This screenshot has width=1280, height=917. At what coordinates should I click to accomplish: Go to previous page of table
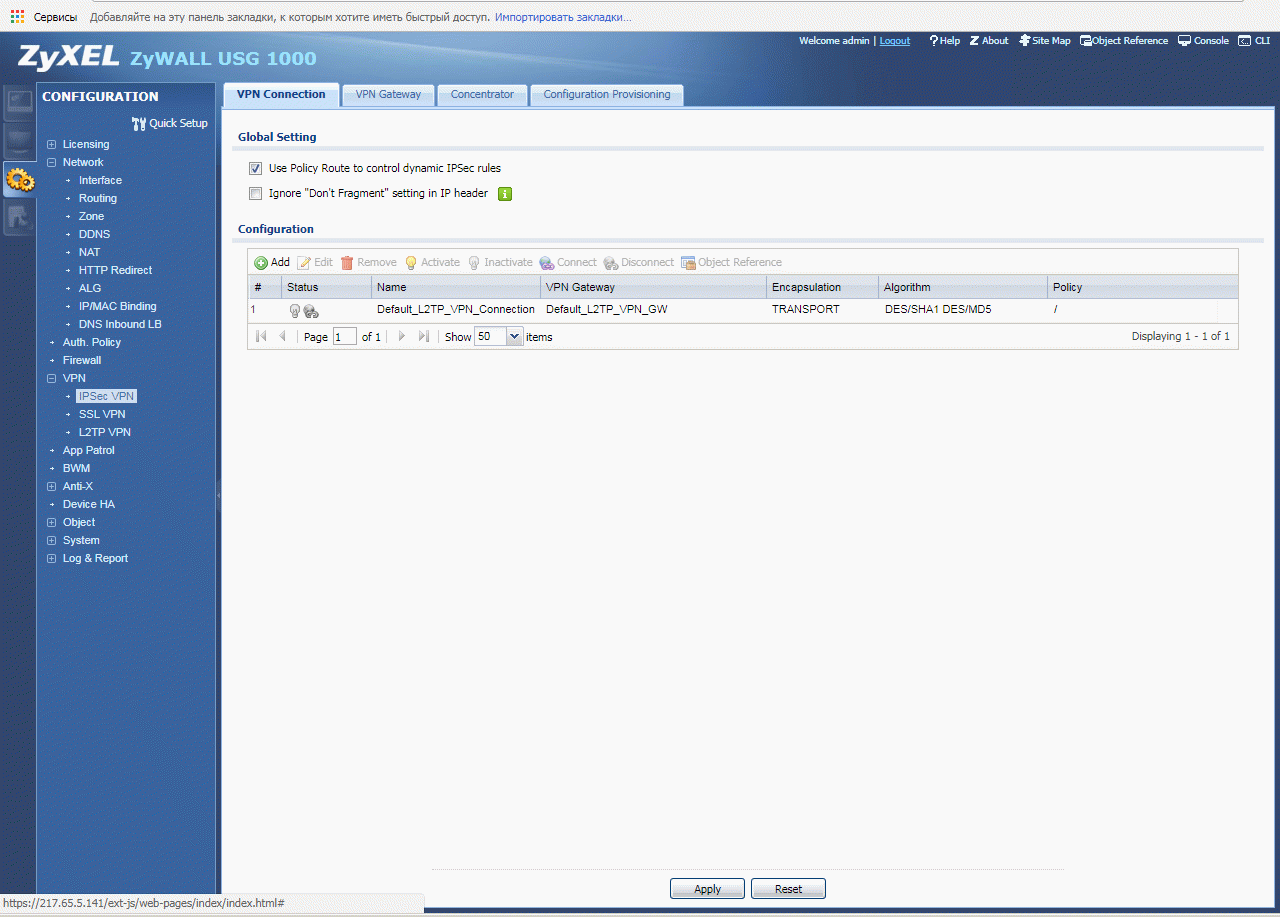pos(282,337)
